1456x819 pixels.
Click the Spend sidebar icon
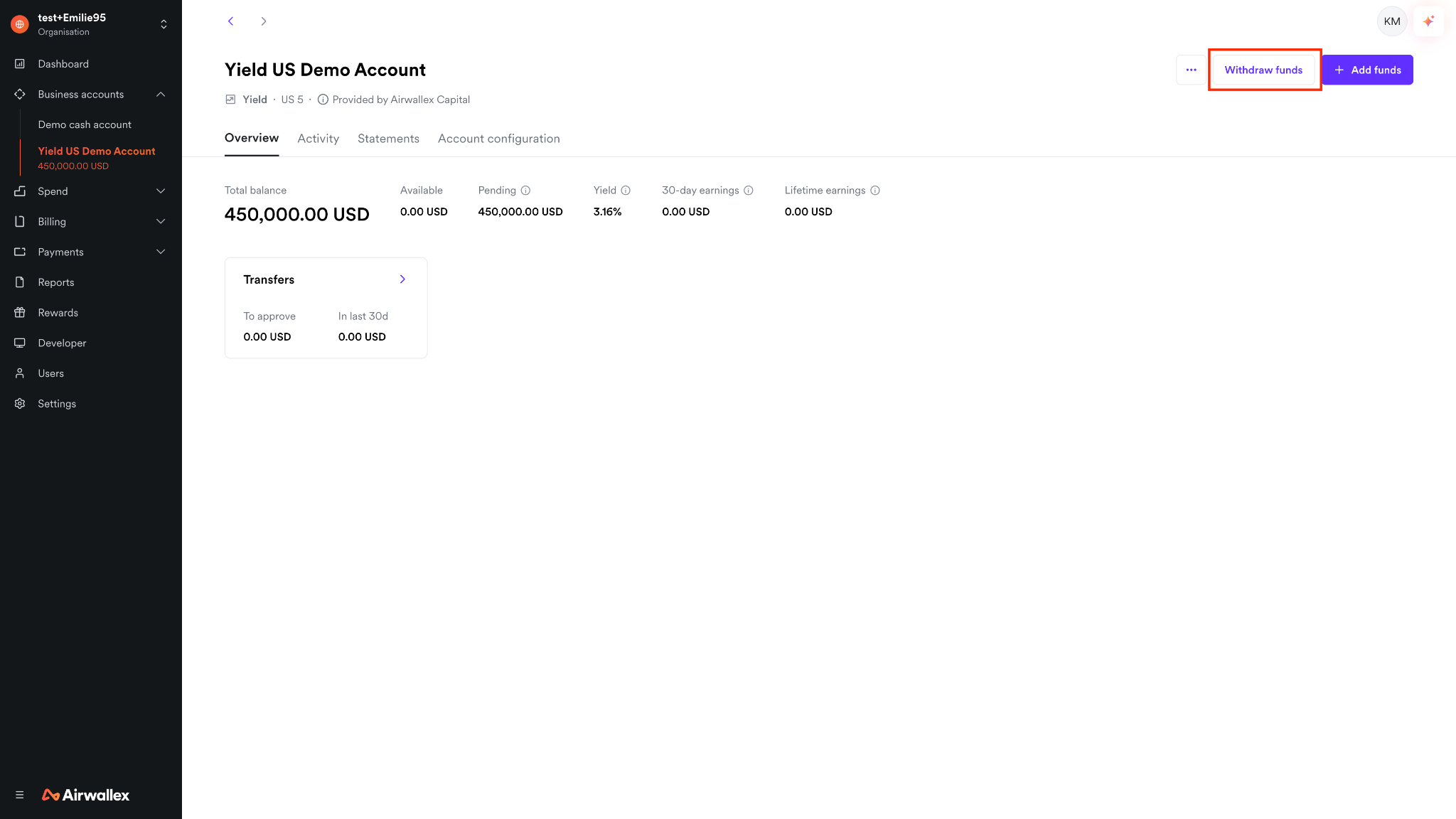pos(20,191)
